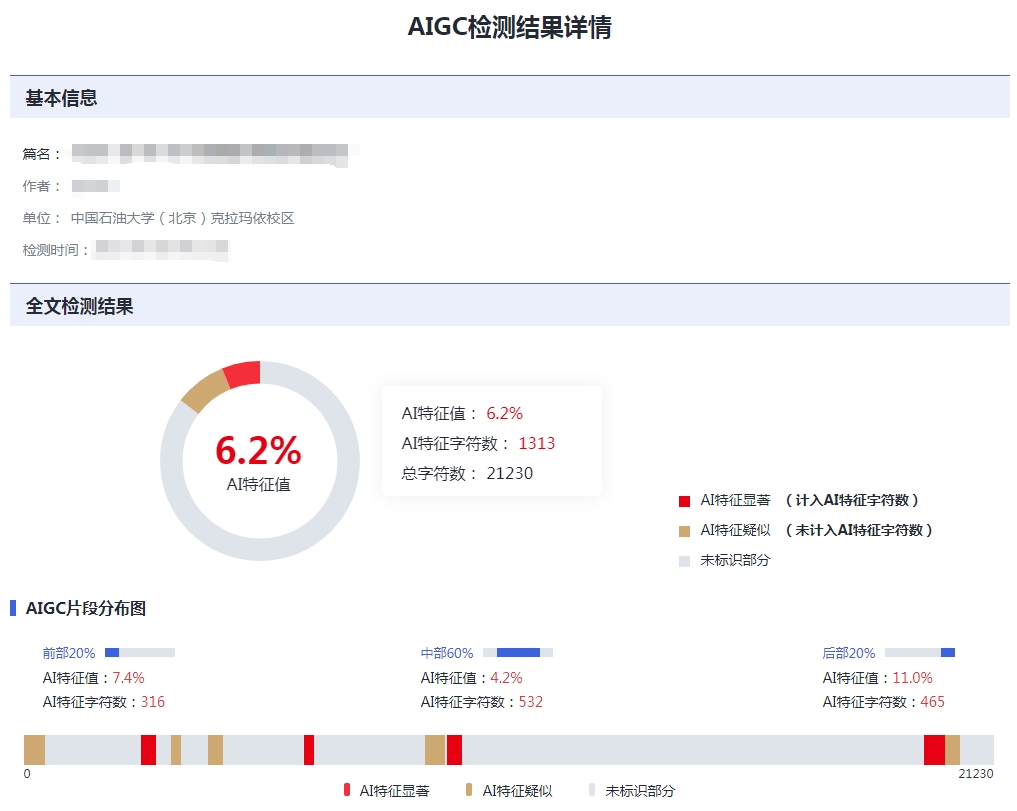Click the grey 未标识部分 square in right legend
This screenshot has height=811, width=1017.
click(684, 561)
